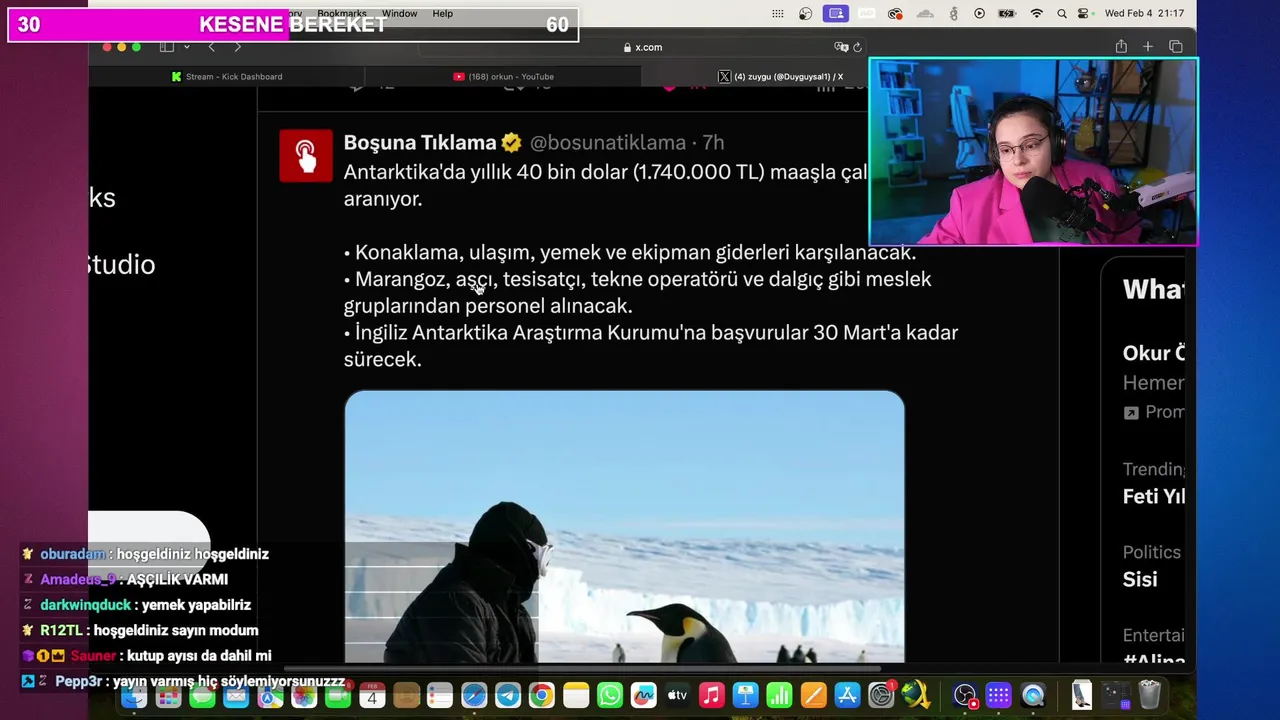The height and width of the screenshot is (720, 1280).
Task: Click the cloud icon in the menu bar
Action: tap(925, 14)
